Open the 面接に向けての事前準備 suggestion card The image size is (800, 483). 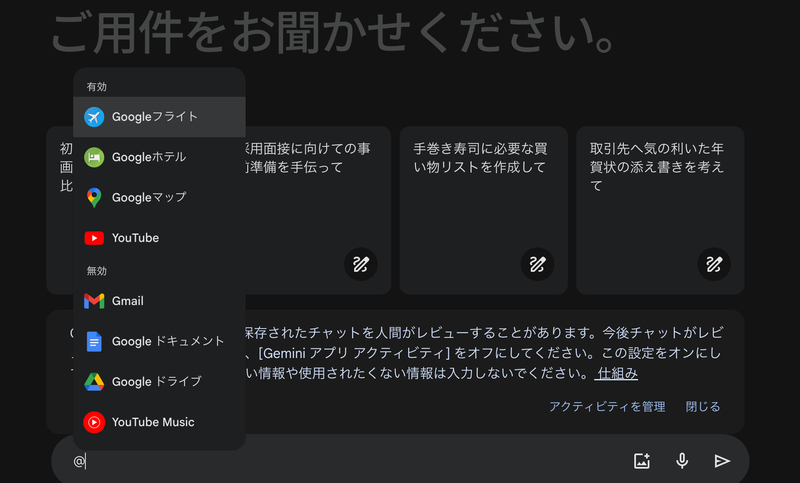318,210
